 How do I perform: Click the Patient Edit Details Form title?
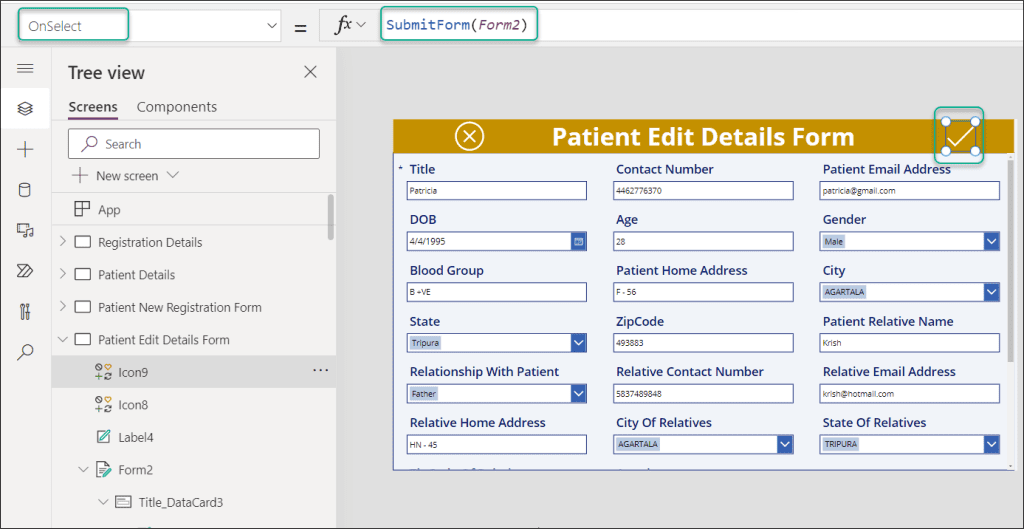[x=703, y=137]
